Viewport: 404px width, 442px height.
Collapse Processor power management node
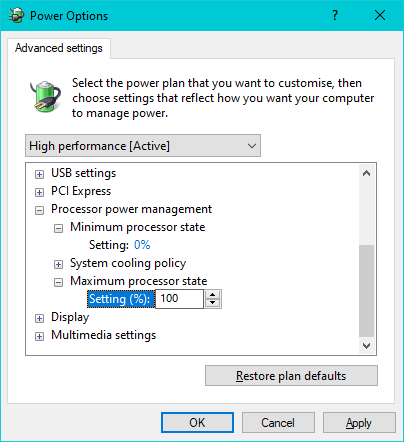coord(39,210)
